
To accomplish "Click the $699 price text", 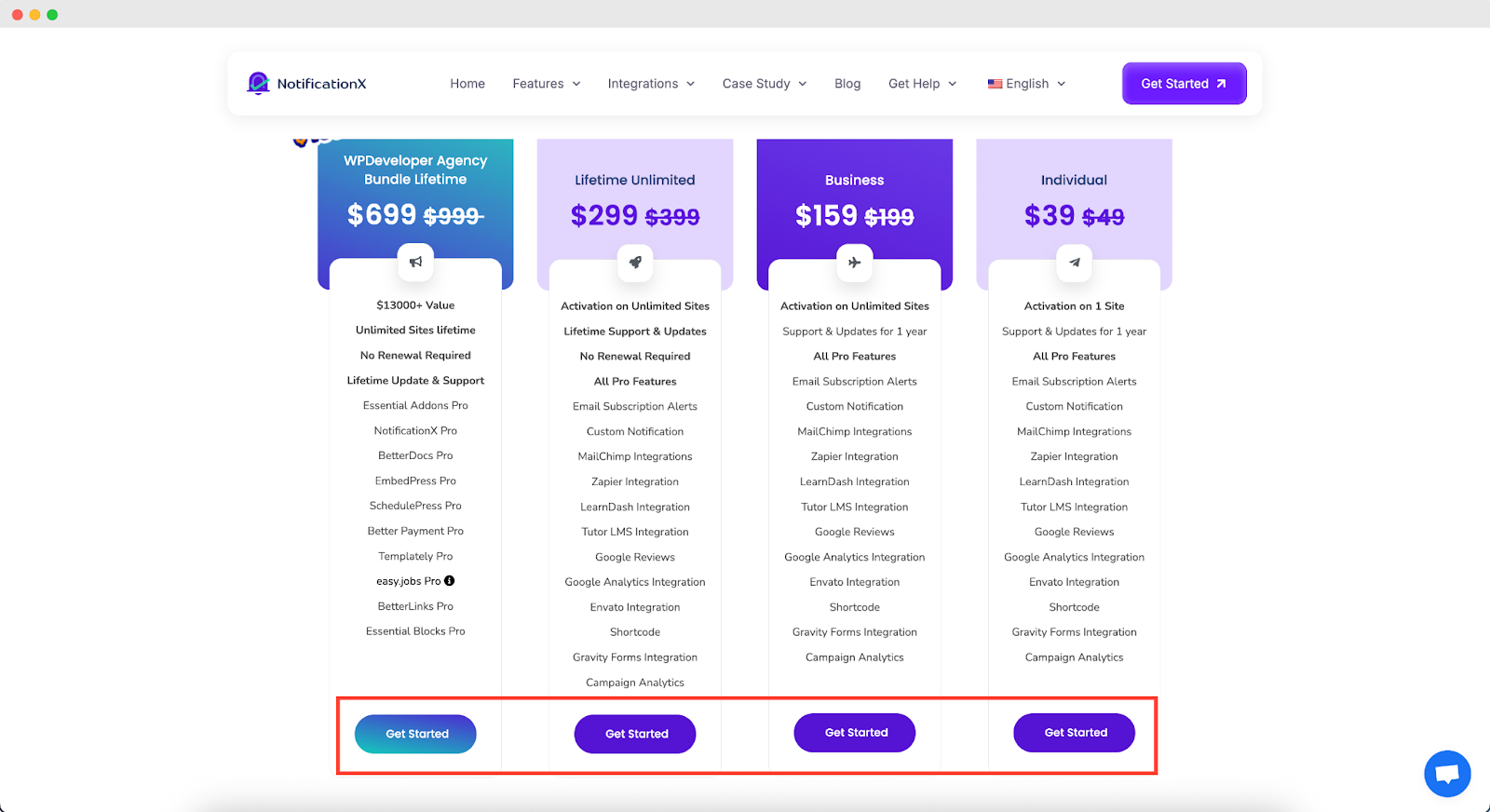I will coord(382,215).
